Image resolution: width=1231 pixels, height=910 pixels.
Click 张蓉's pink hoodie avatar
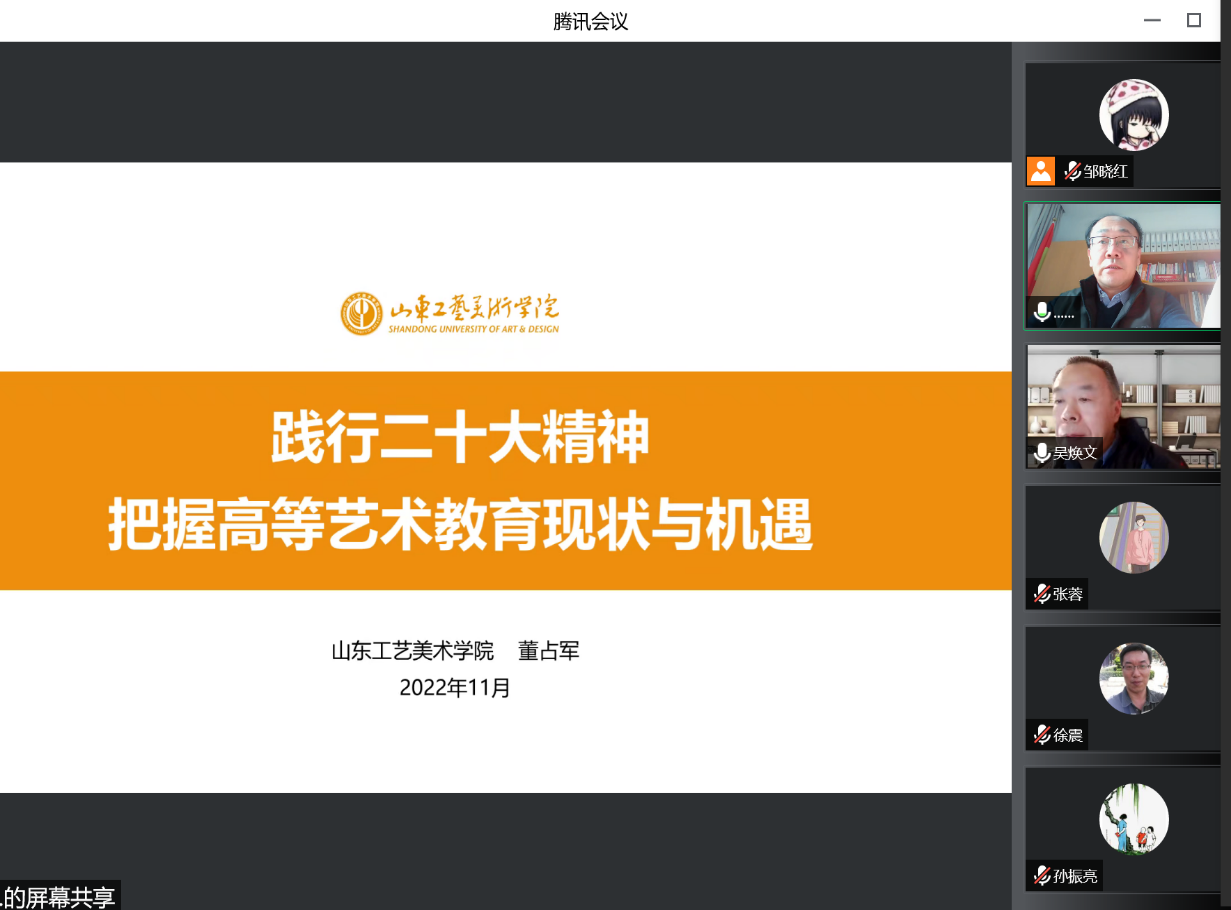[1134, 537]
